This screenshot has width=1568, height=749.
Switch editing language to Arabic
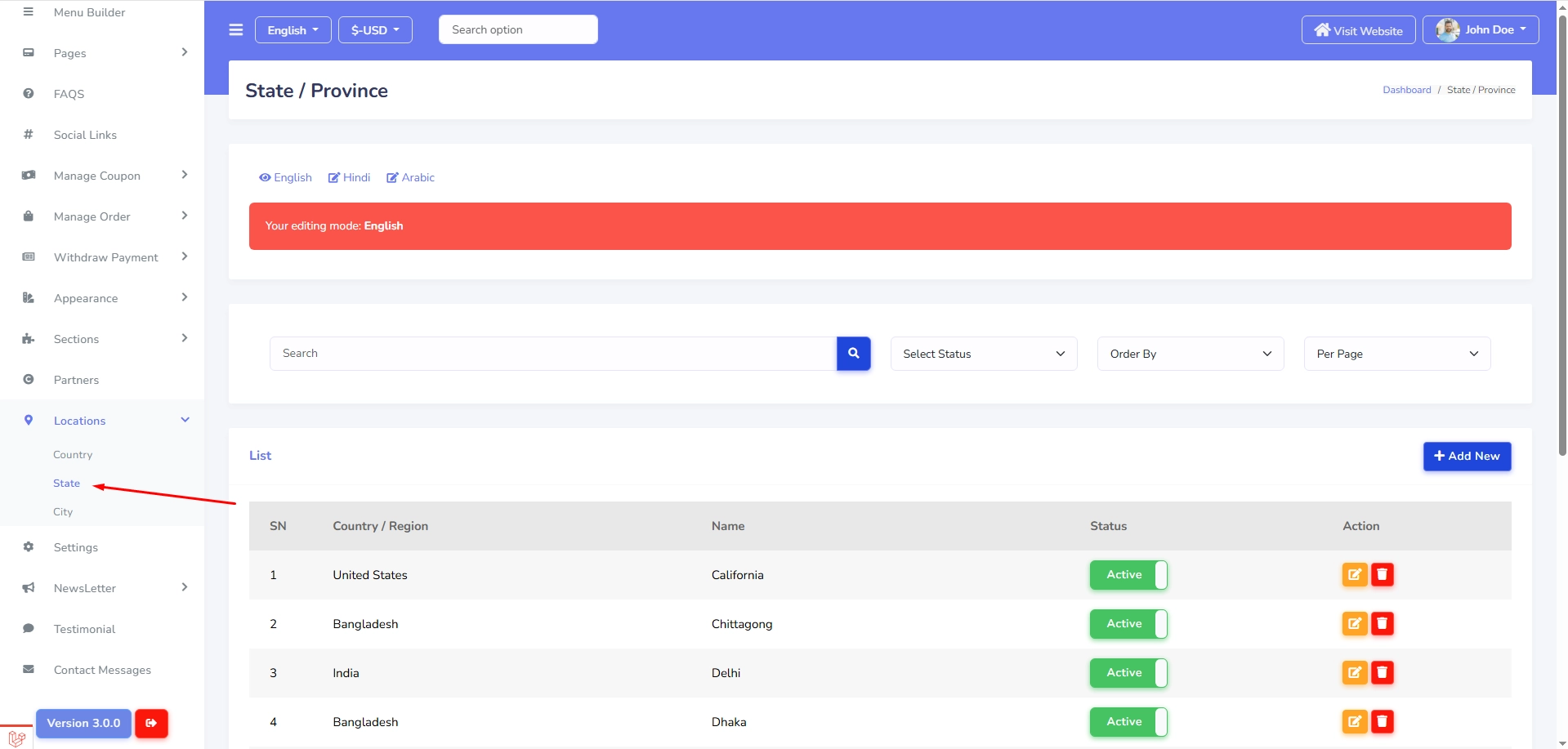coord(410,177)
